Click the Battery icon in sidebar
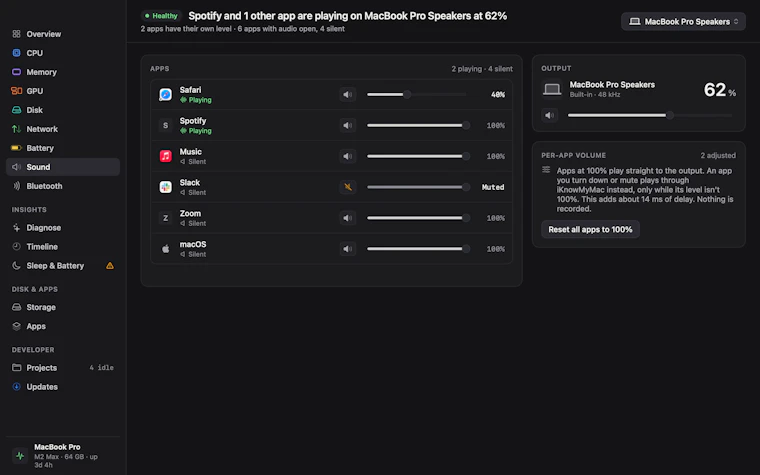Image resolution: width=760 pixels, height=475 pixels. point(16,148)
